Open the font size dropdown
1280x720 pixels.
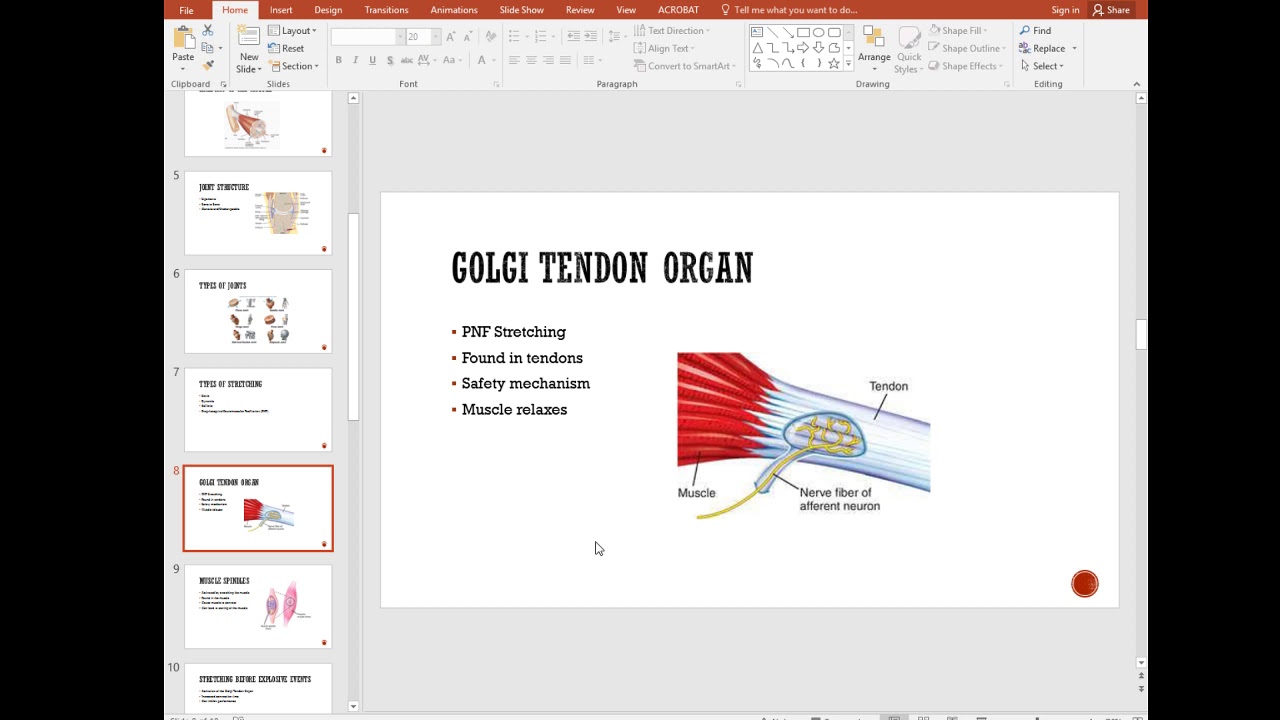[x=435, y=37]
